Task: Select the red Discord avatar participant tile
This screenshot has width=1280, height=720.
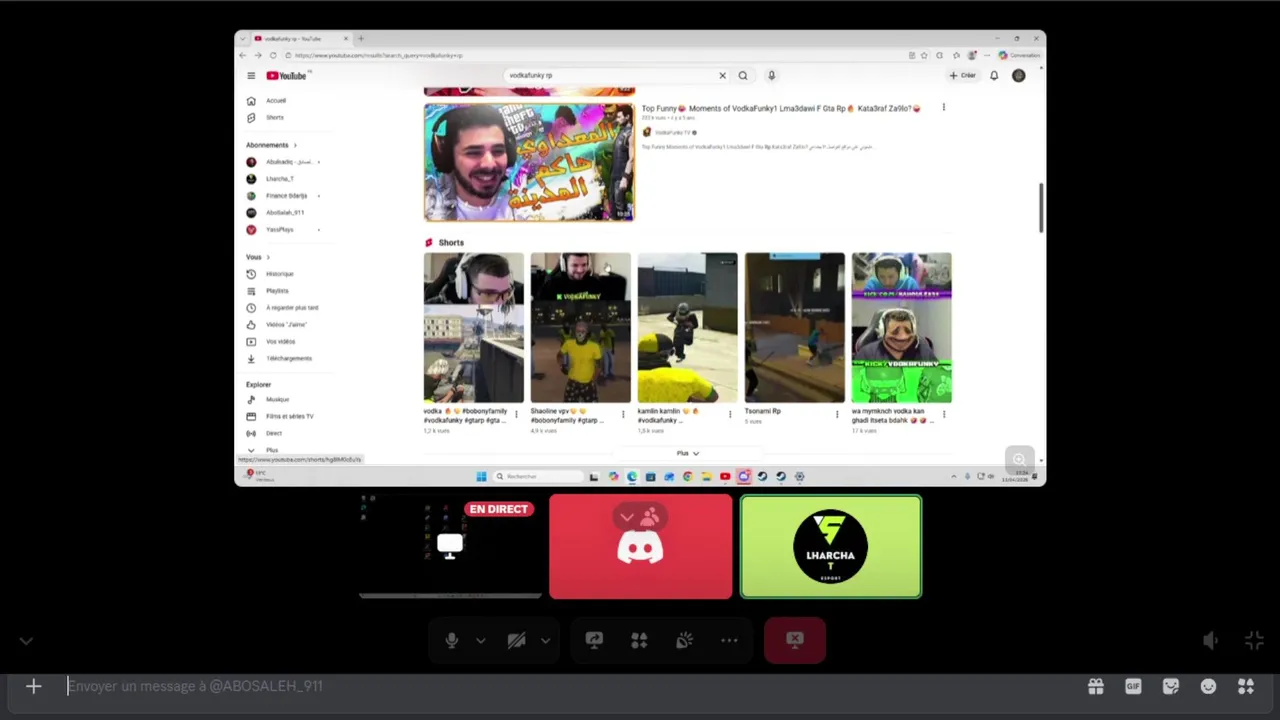Action: tap(640, 546)
